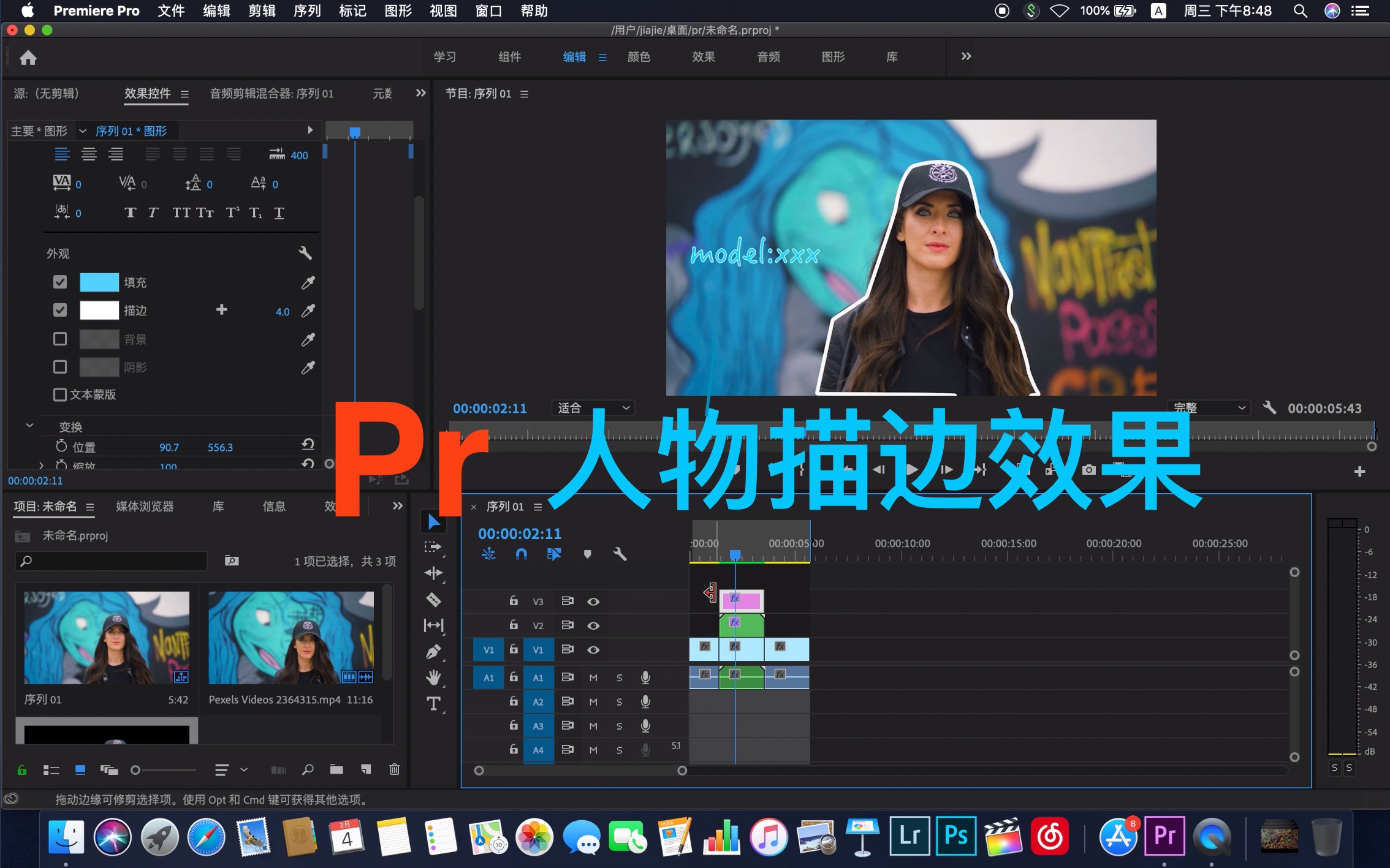Select the Hand tool

(x=434, y=677)
